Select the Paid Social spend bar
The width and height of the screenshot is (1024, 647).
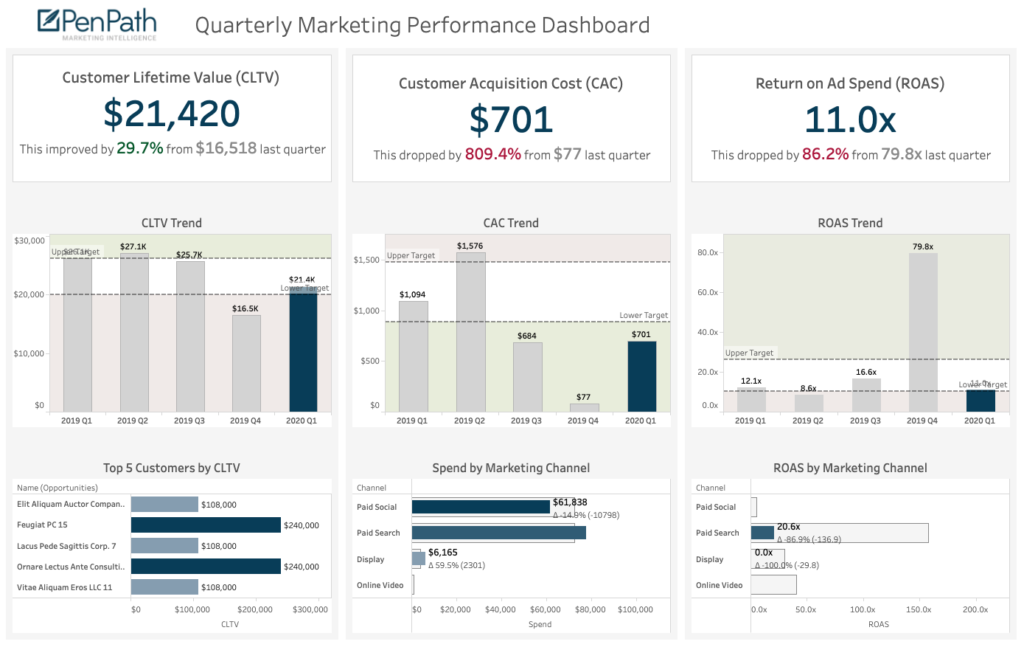coord(480,507)
